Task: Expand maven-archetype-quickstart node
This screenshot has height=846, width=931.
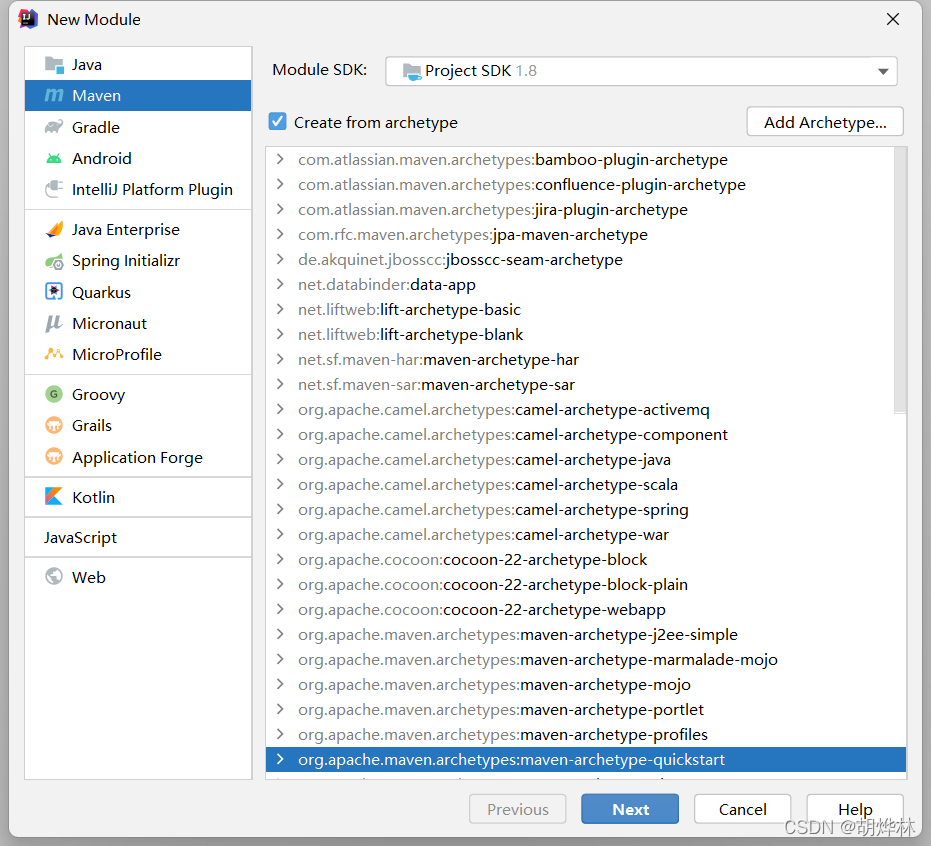Action: (x=280, y=759)
